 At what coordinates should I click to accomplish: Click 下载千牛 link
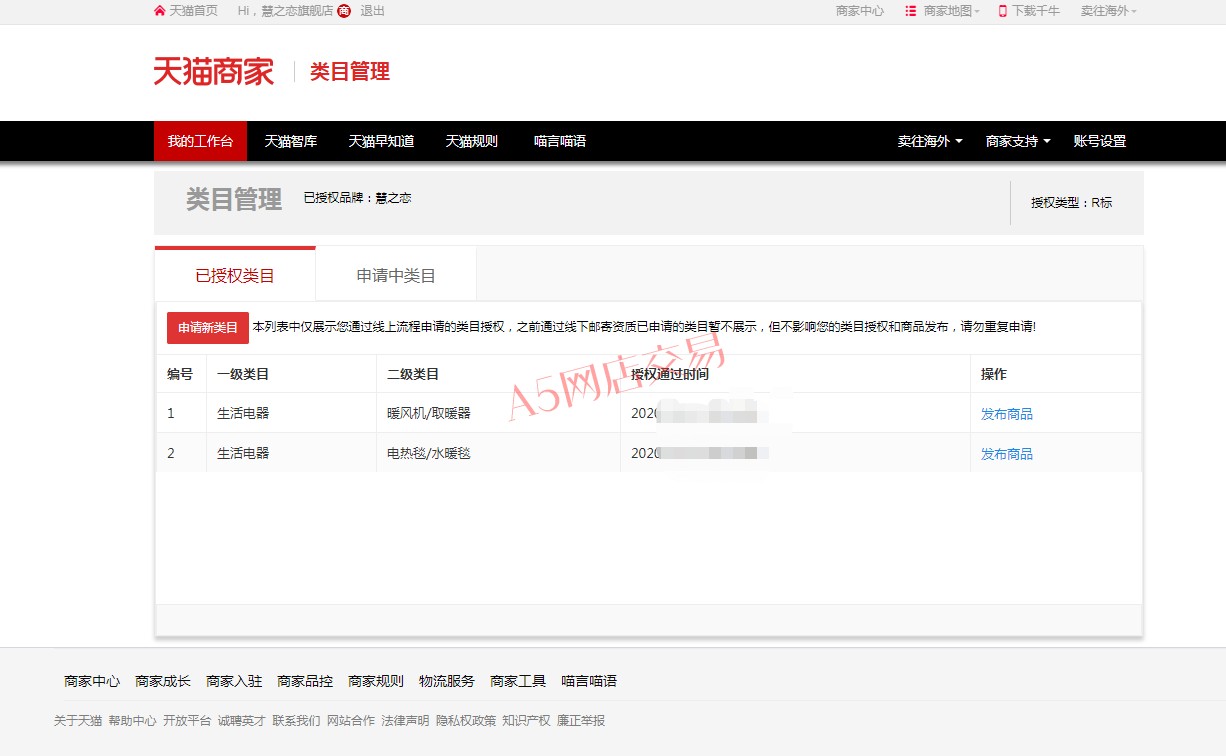(1036, 11)
